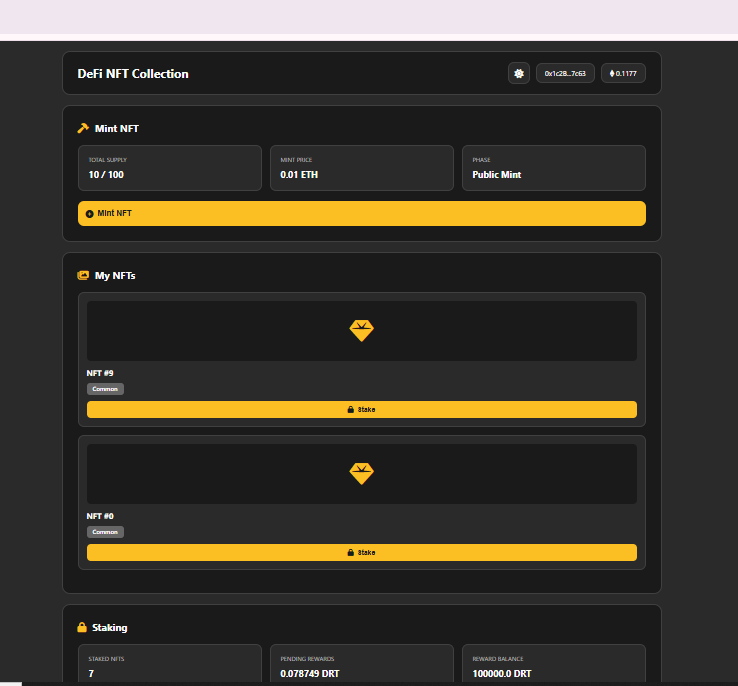The image size is (738, 686).
Task: Click the wallet address 0x1c28...7c63 button
Action: click(565, 73)
